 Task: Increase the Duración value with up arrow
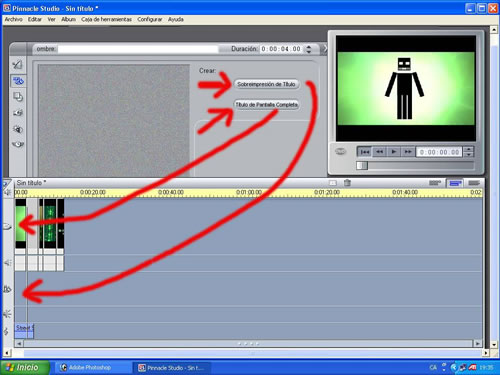309,47
